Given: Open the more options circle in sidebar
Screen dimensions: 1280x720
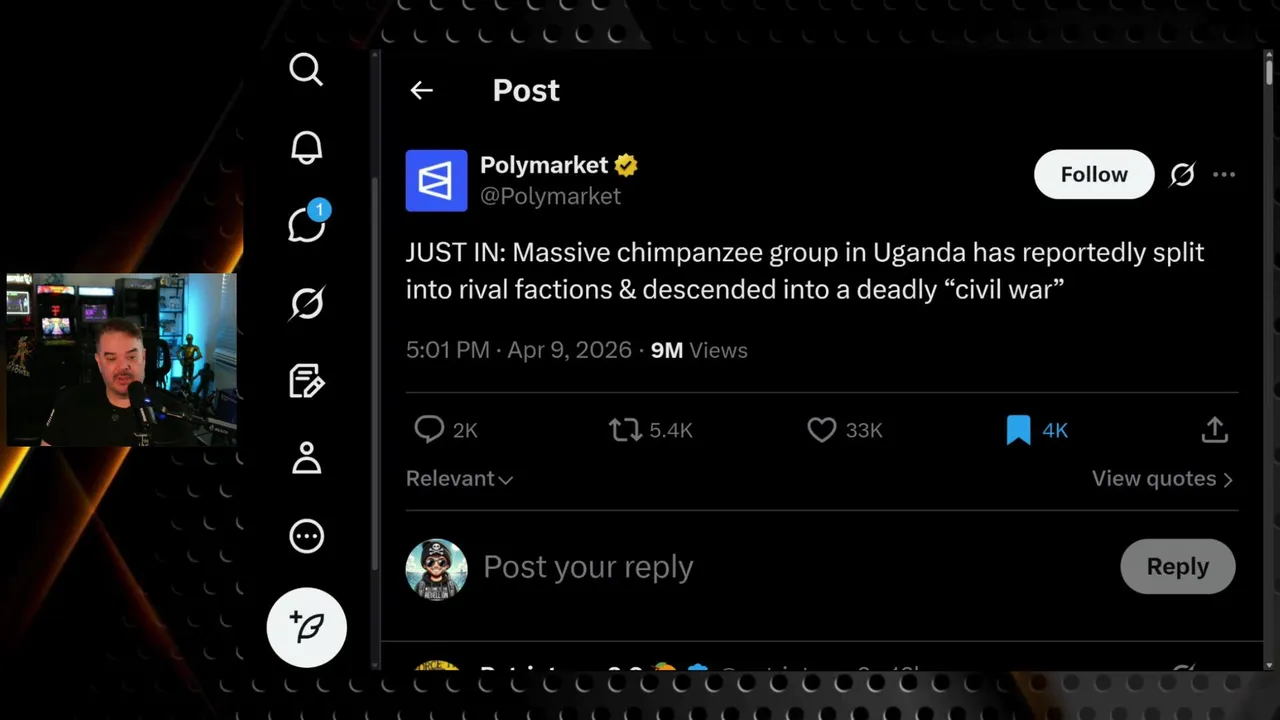Looking at the screenshot, I should coord(306,536).
